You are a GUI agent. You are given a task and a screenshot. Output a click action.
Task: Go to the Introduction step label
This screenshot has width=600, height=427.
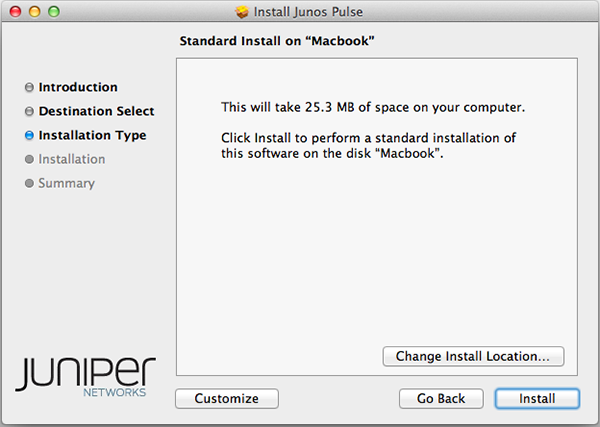tap(78, 88)
